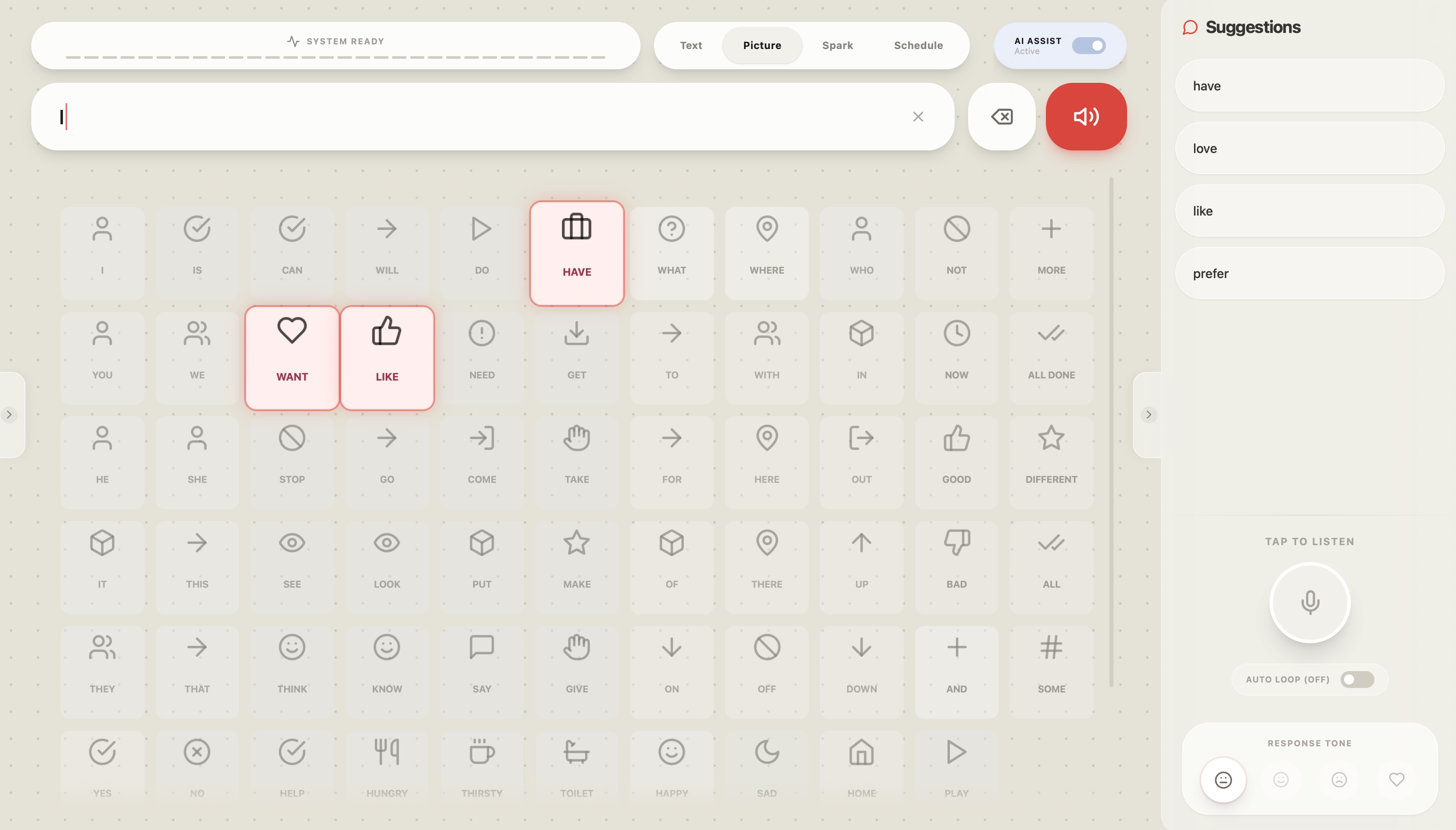Choose the heart response tone

click(1396, 779)
